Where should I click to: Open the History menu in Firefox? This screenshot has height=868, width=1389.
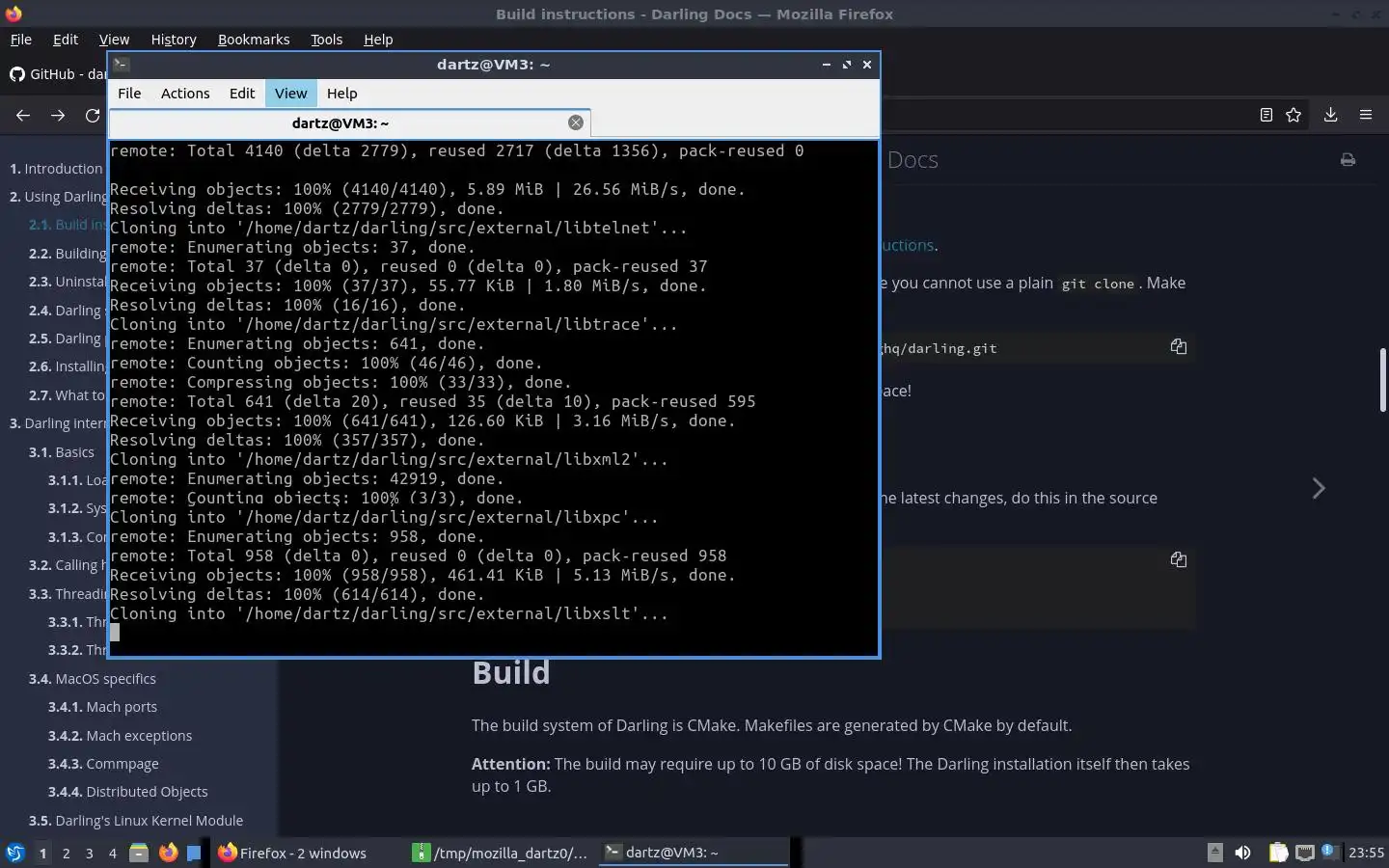point(174,40)
